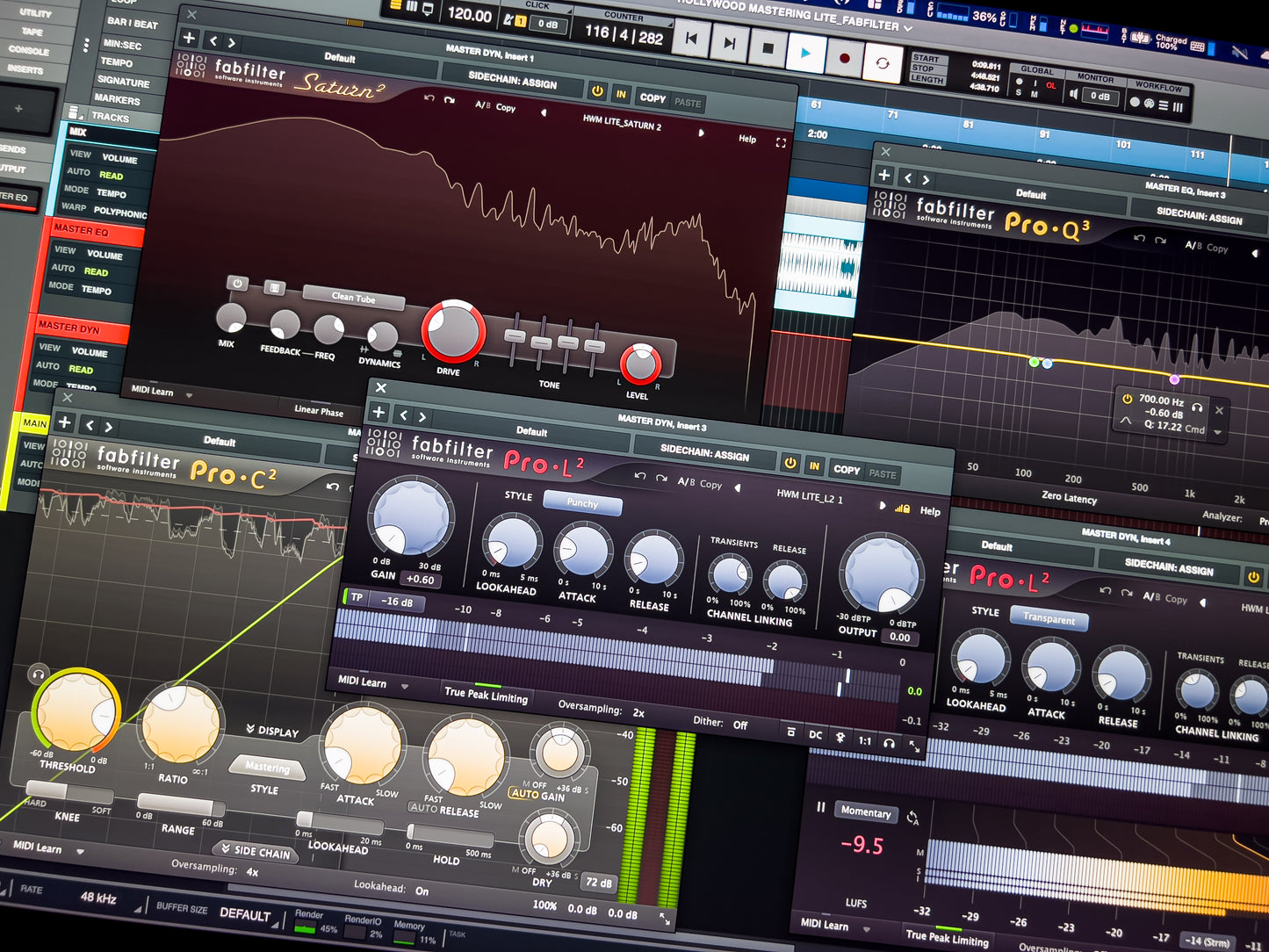This screenshot has height=952, width=1269.
Task: Click the resize arrows icon in Pro-L 2 Insert 3
Action: coord(914,746)
